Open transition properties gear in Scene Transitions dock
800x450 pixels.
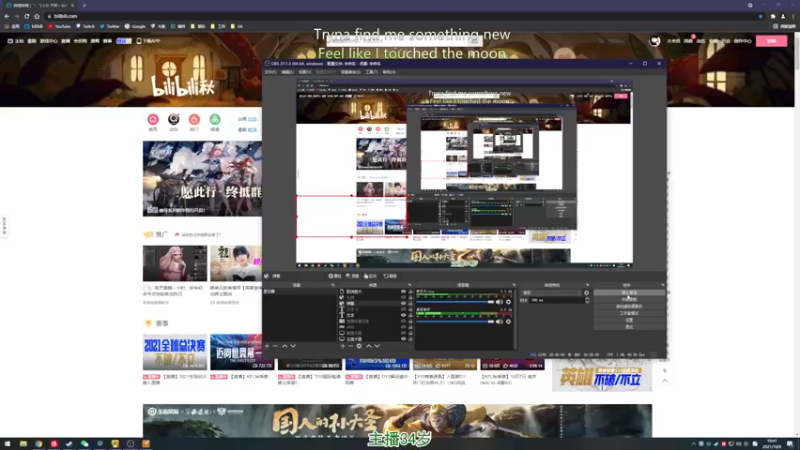click(586, 293)
